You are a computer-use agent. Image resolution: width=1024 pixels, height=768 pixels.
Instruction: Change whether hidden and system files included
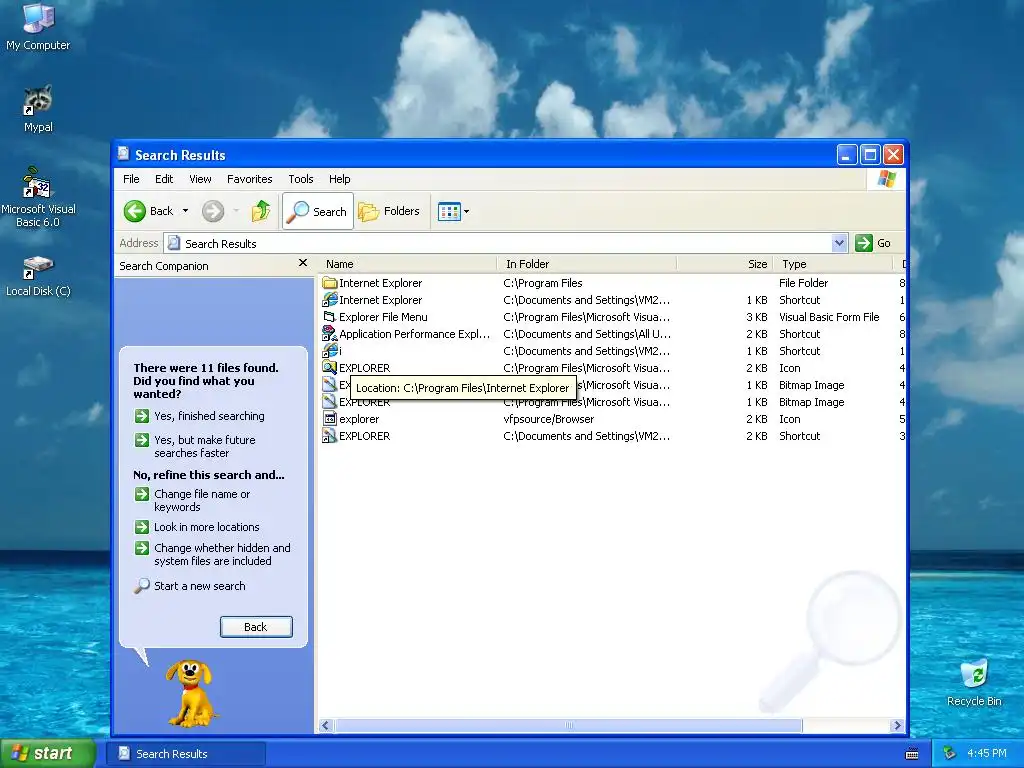point(222,554)
